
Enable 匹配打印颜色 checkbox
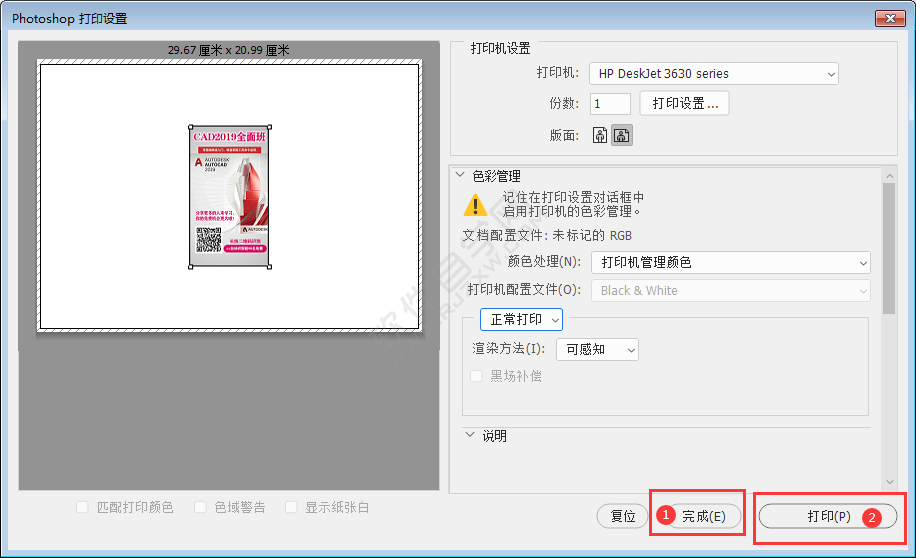click(82, 507)
